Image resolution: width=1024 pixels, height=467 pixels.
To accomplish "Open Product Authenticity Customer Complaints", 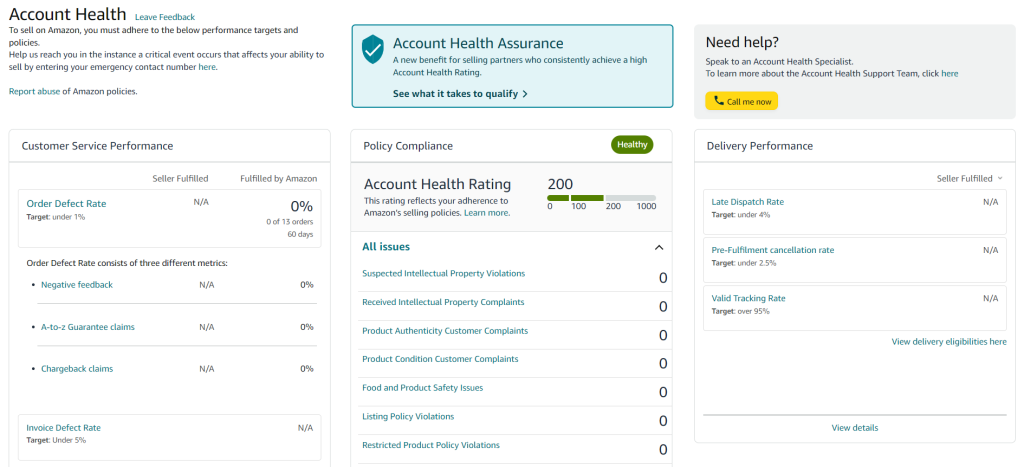I will coord(445,330).
